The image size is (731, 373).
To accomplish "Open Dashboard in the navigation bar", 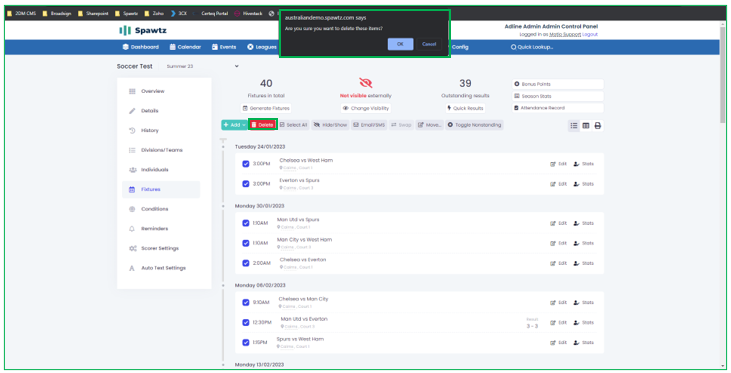I will (x=140, y=47).
